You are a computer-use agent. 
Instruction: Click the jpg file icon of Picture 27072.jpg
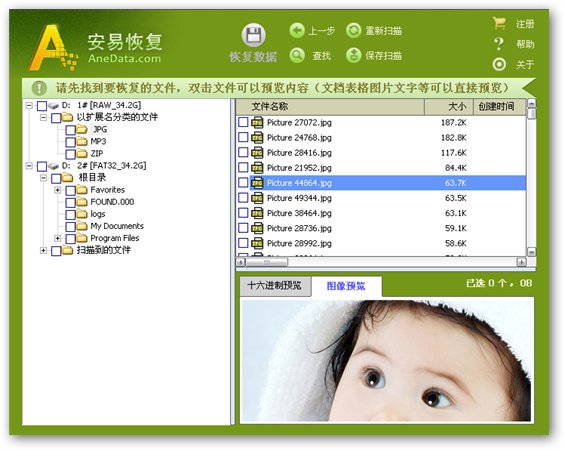[257, 122]
